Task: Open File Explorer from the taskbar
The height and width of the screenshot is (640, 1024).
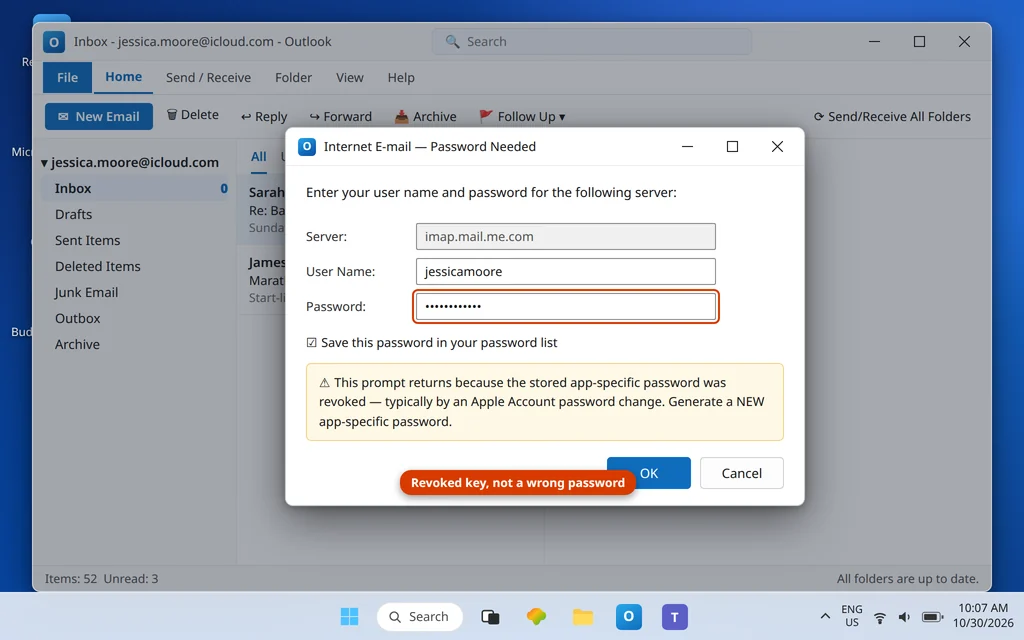Action: point(583,616)
